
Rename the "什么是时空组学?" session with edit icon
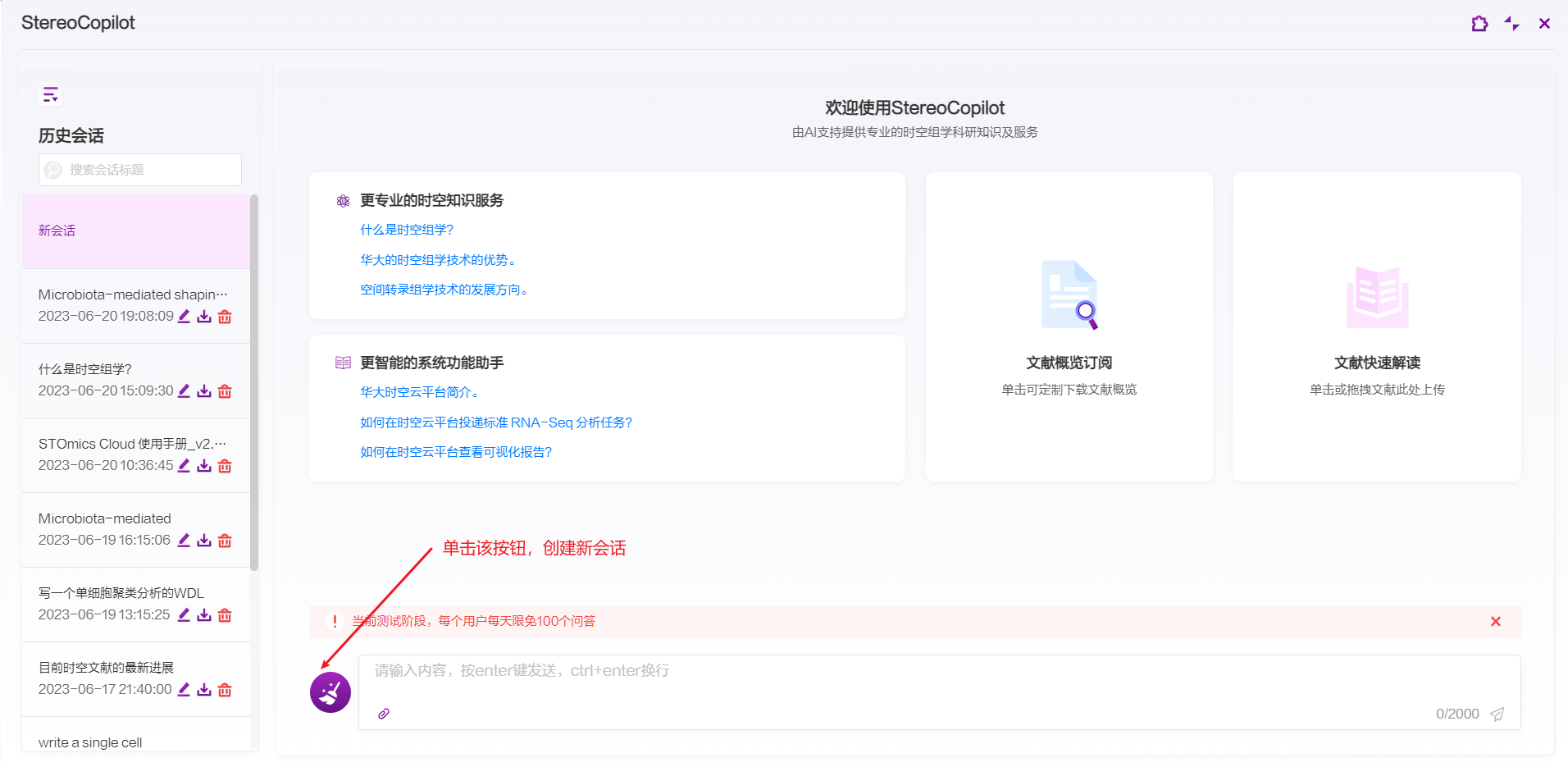pos(184,391)
